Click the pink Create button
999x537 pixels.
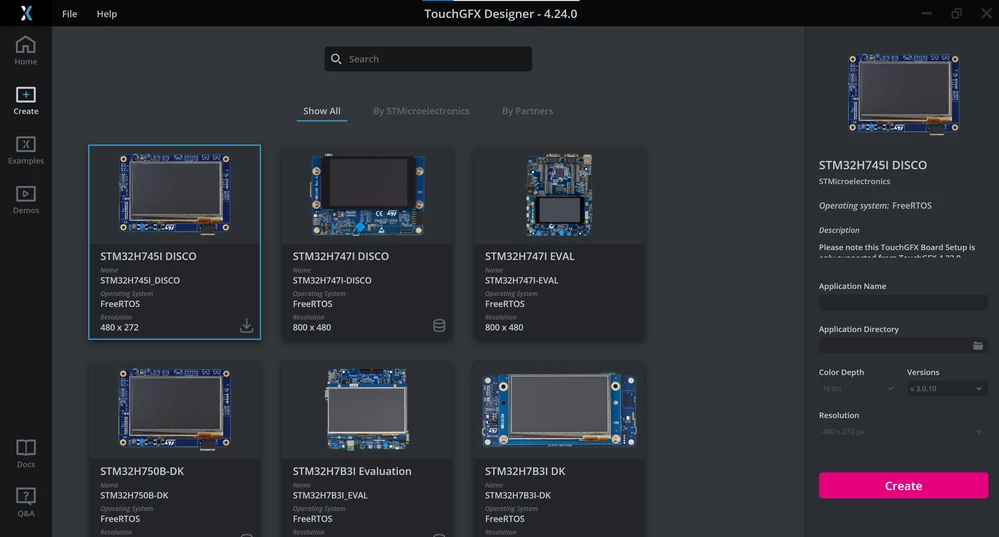tap(903, 485)
